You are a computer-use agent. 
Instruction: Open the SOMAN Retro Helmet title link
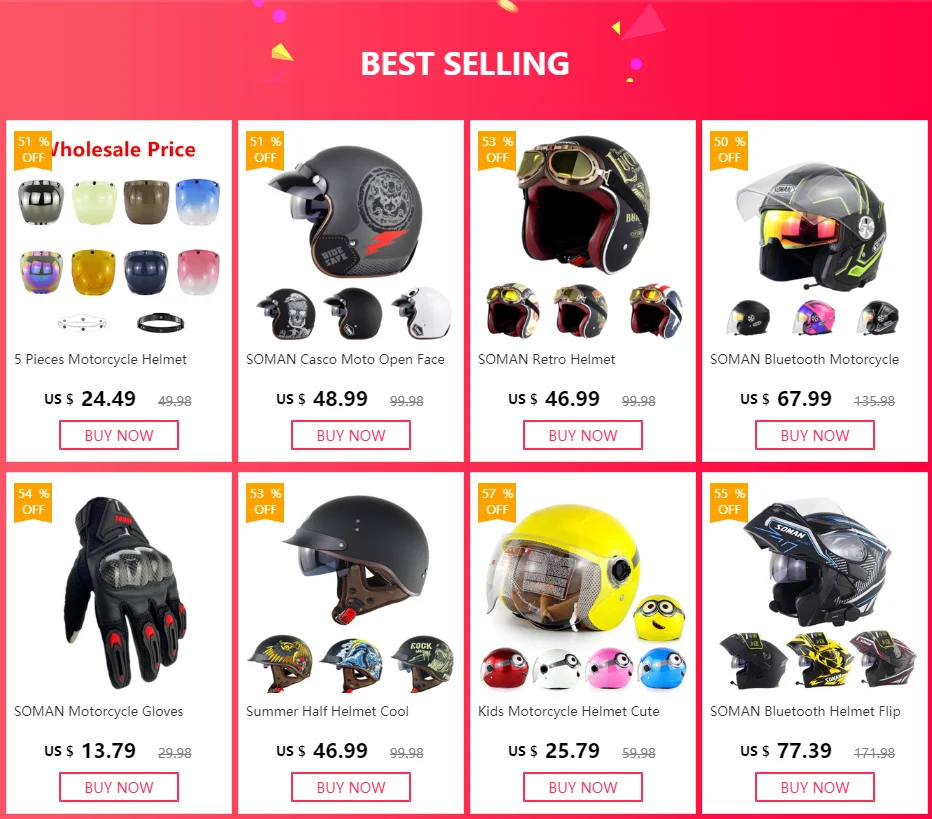coord(547,360)
